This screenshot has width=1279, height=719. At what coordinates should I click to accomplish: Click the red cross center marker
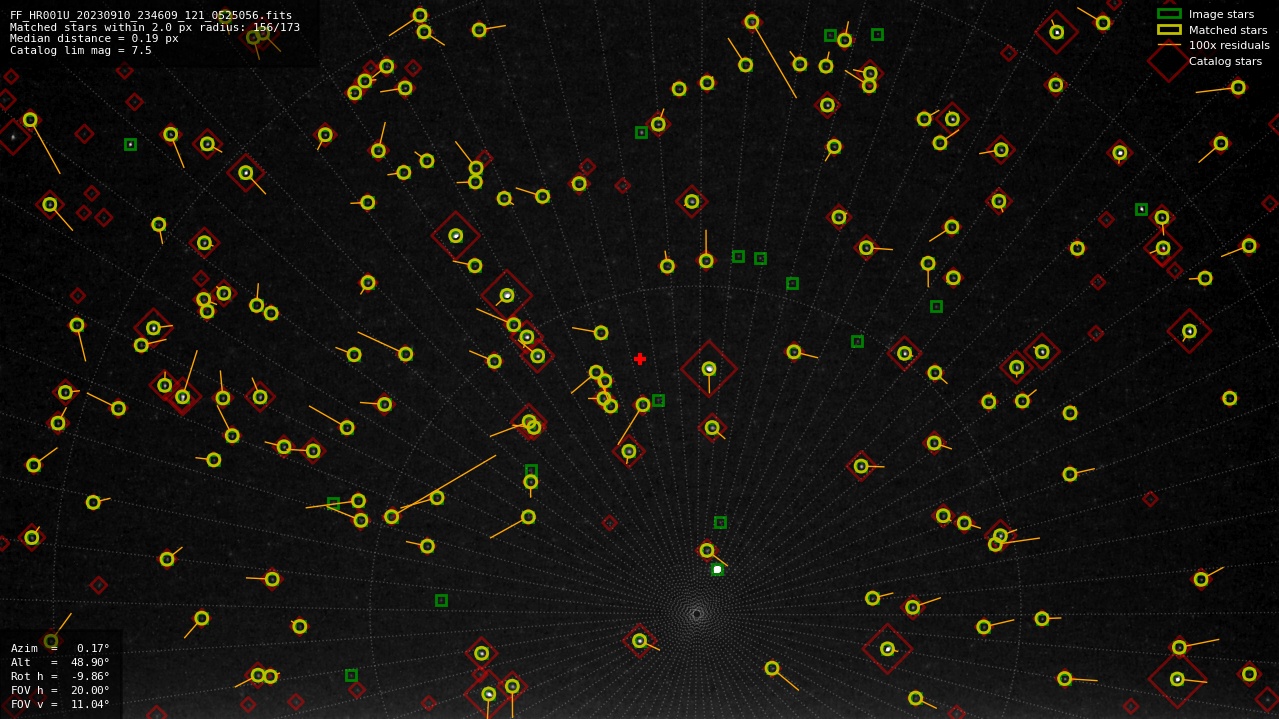point(640,359)
